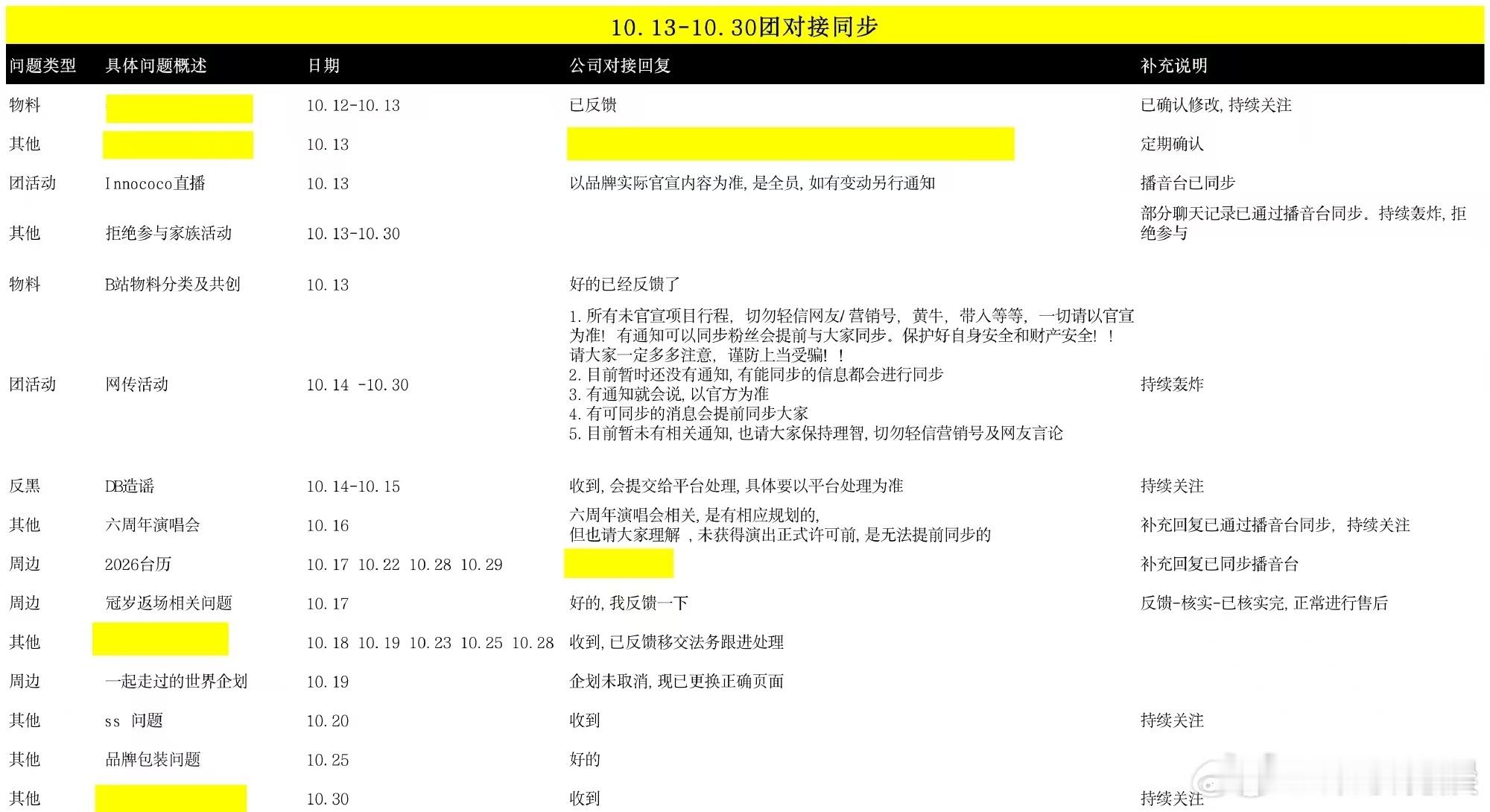Select the "具体问题概述" column header

coord(156,66)
